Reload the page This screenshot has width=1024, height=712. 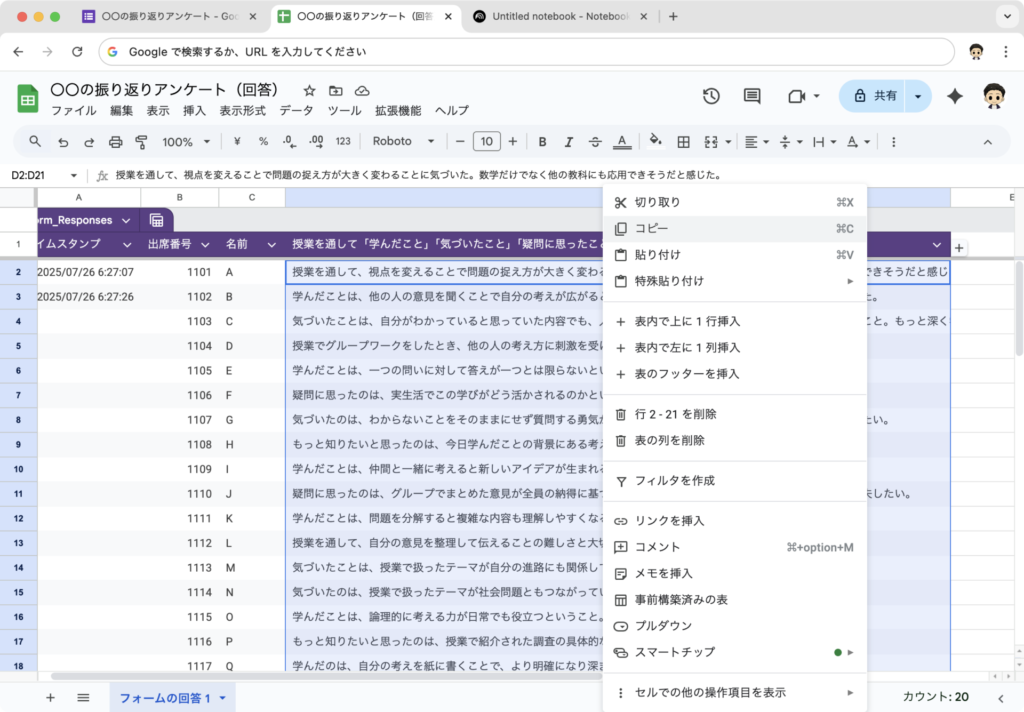(x=77, y=52)
